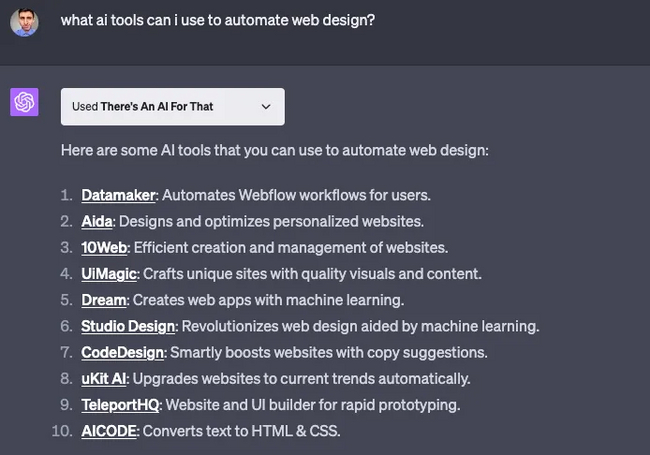Open the TeleportHQ link

click(120, 404)
